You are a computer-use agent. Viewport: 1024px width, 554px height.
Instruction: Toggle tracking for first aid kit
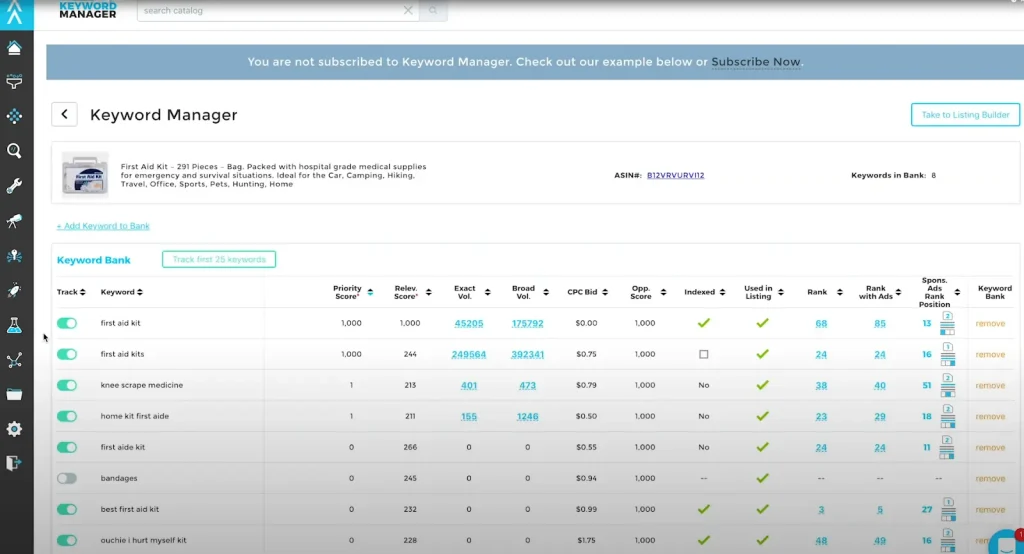67,323
